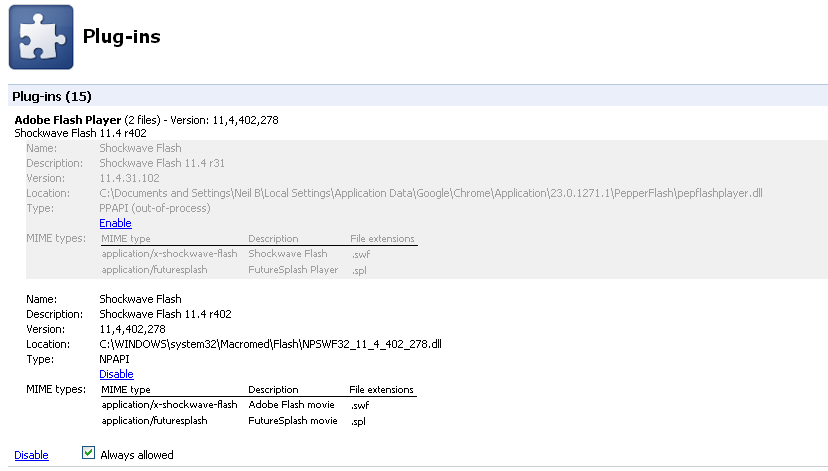
Task: Click File extensions header in enabled table
Action: tap(381, 390)
